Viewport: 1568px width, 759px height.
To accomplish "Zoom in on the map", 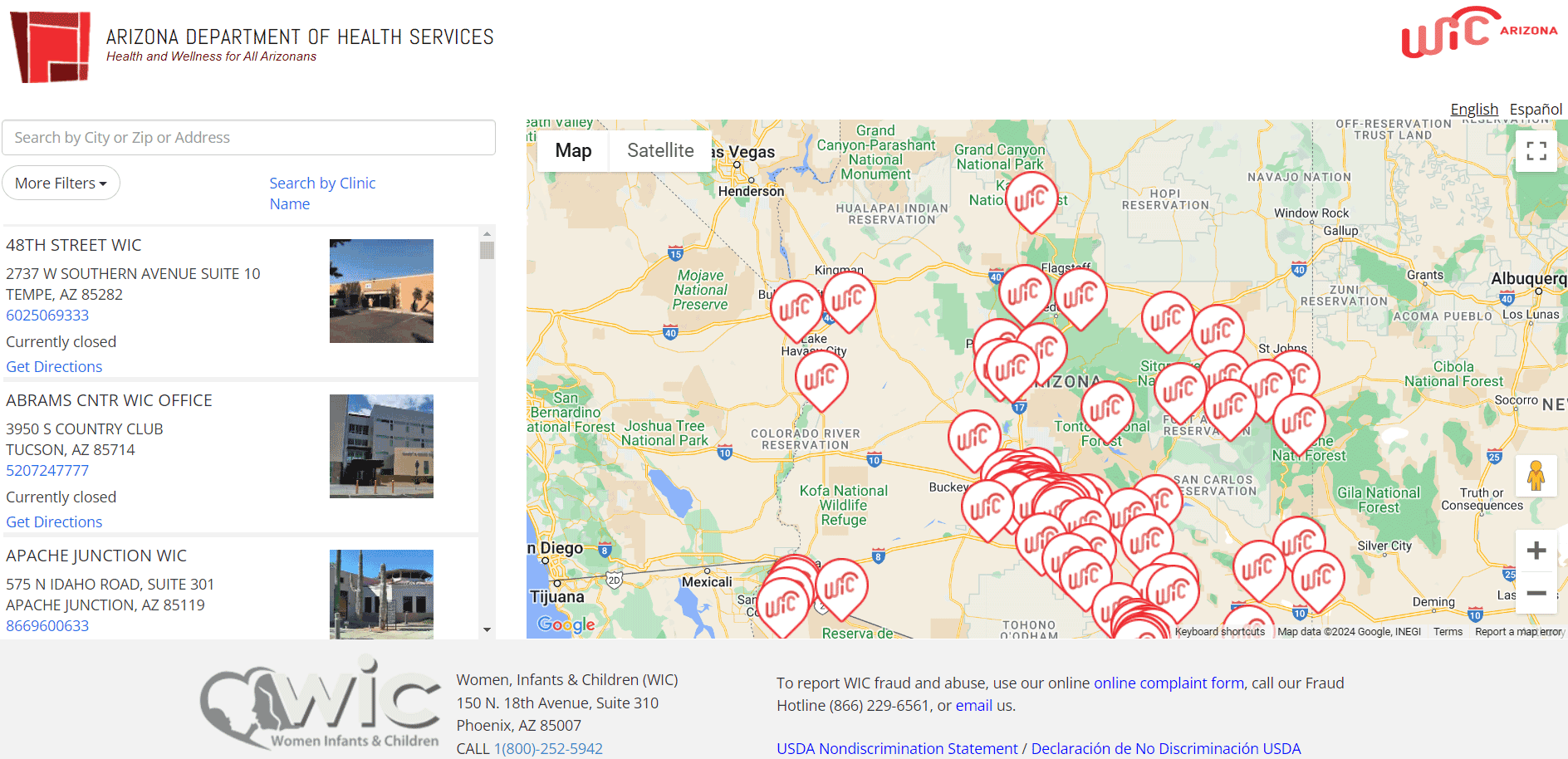I will point(1536,551).
